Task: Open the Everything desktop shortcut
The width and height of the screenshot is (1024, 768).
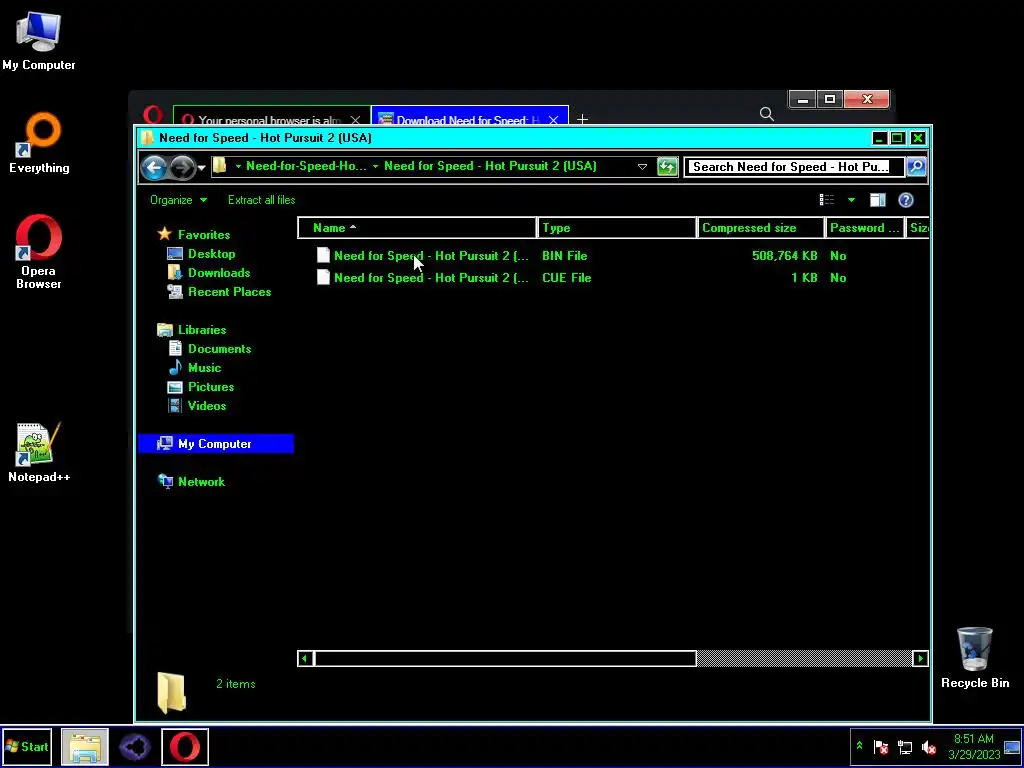Action: tap(39, 143)
